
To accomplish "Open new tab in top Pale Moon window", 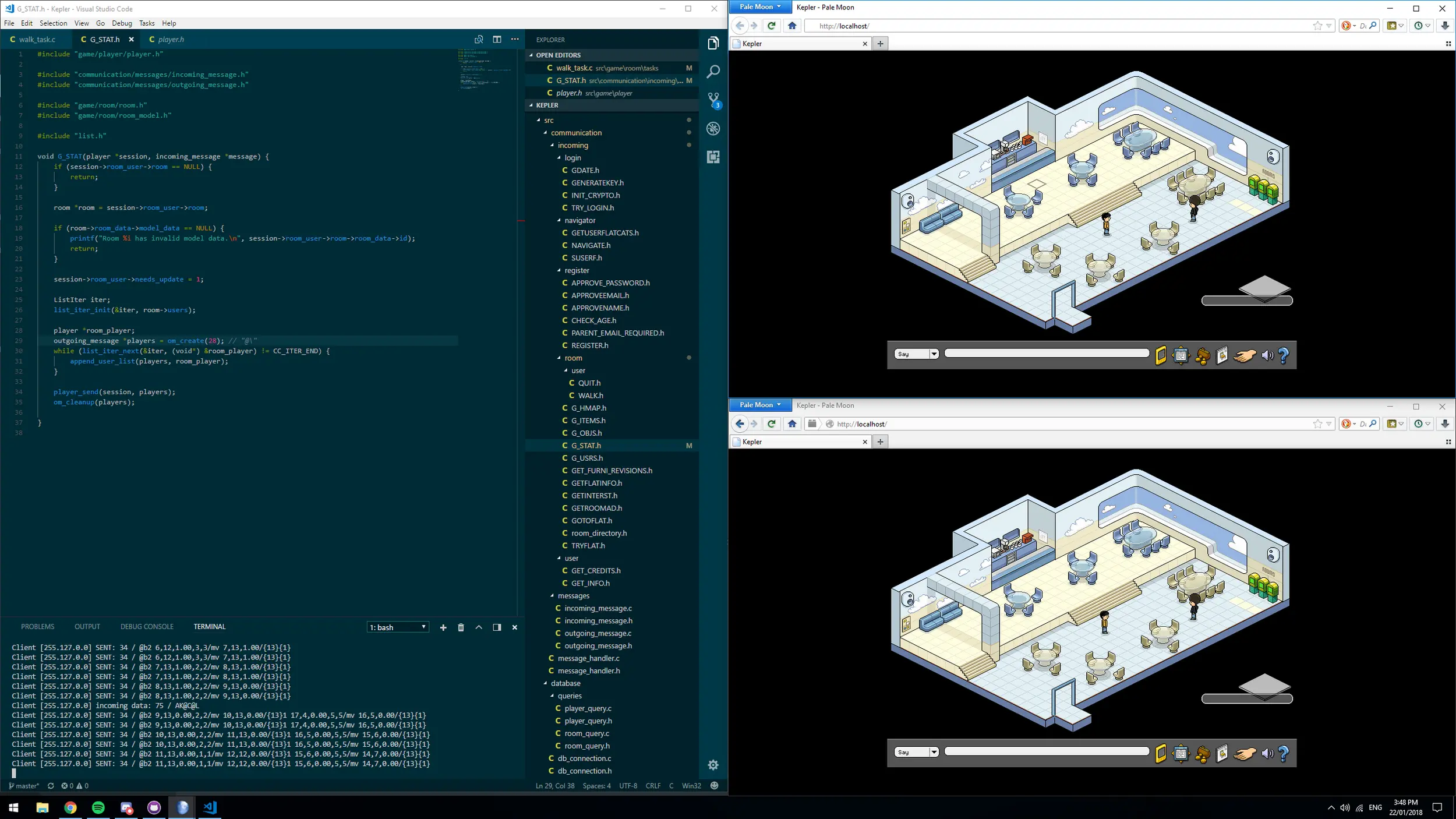I will click(x=880, y=44).
